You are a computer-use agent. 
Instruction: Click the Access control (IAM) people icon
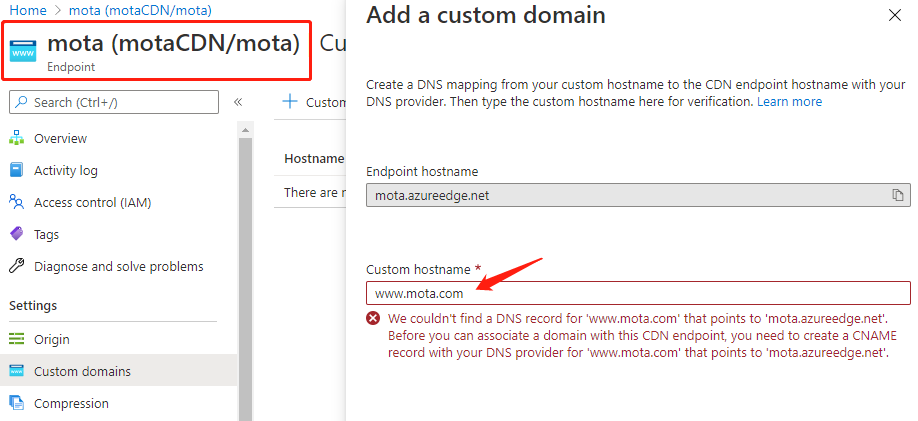[17, 203]
